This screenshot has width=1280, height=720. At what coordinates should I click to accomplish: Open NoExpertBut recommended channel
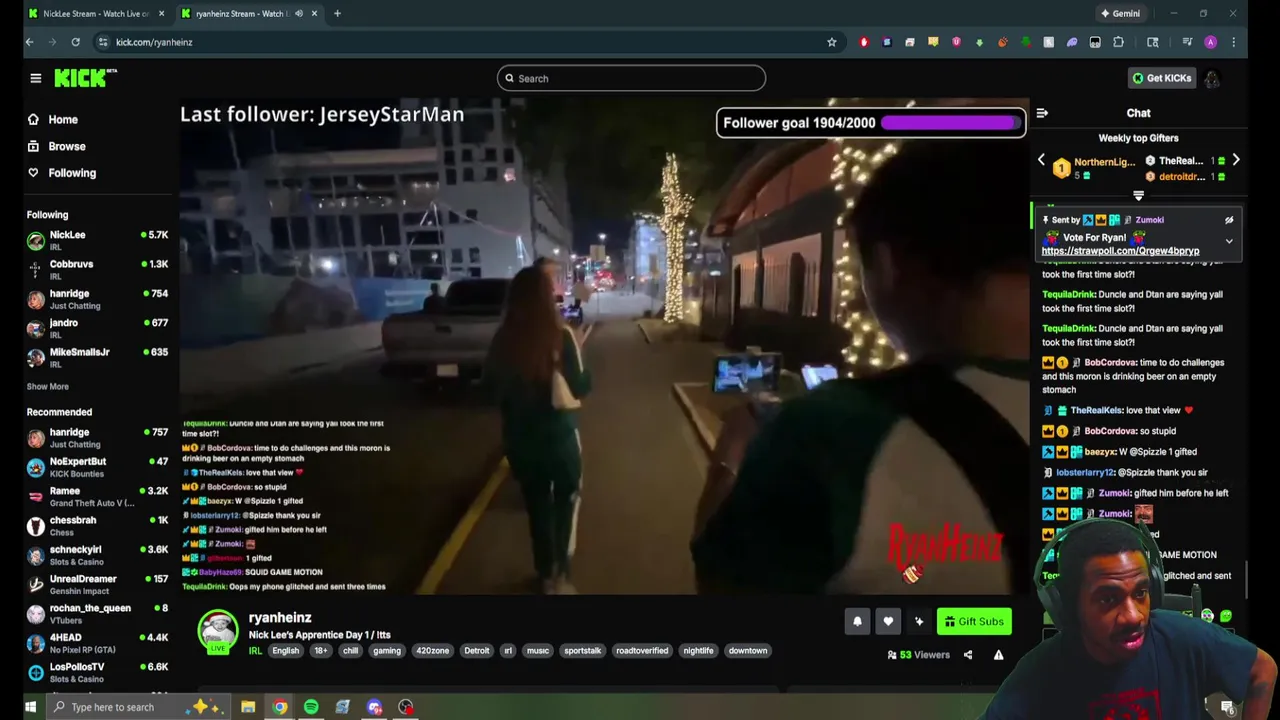tap(97, 467)
